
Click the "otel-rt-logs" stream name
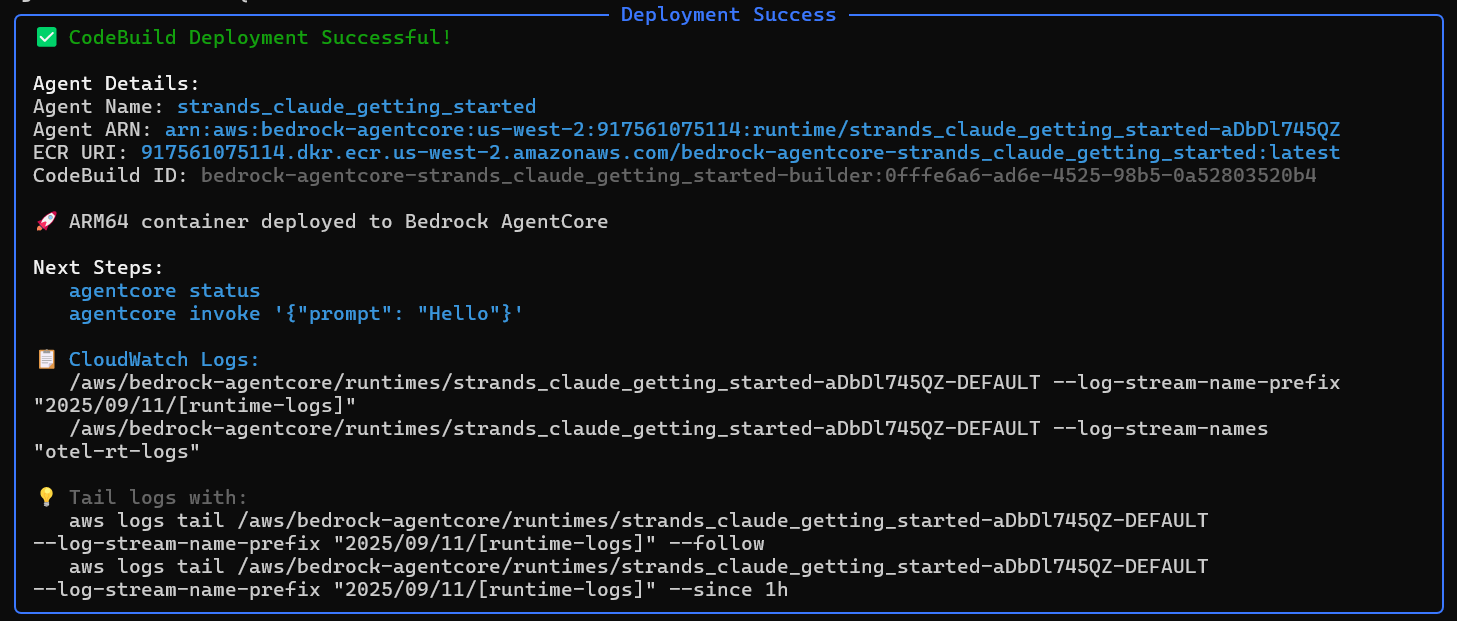tap(117, 452)
